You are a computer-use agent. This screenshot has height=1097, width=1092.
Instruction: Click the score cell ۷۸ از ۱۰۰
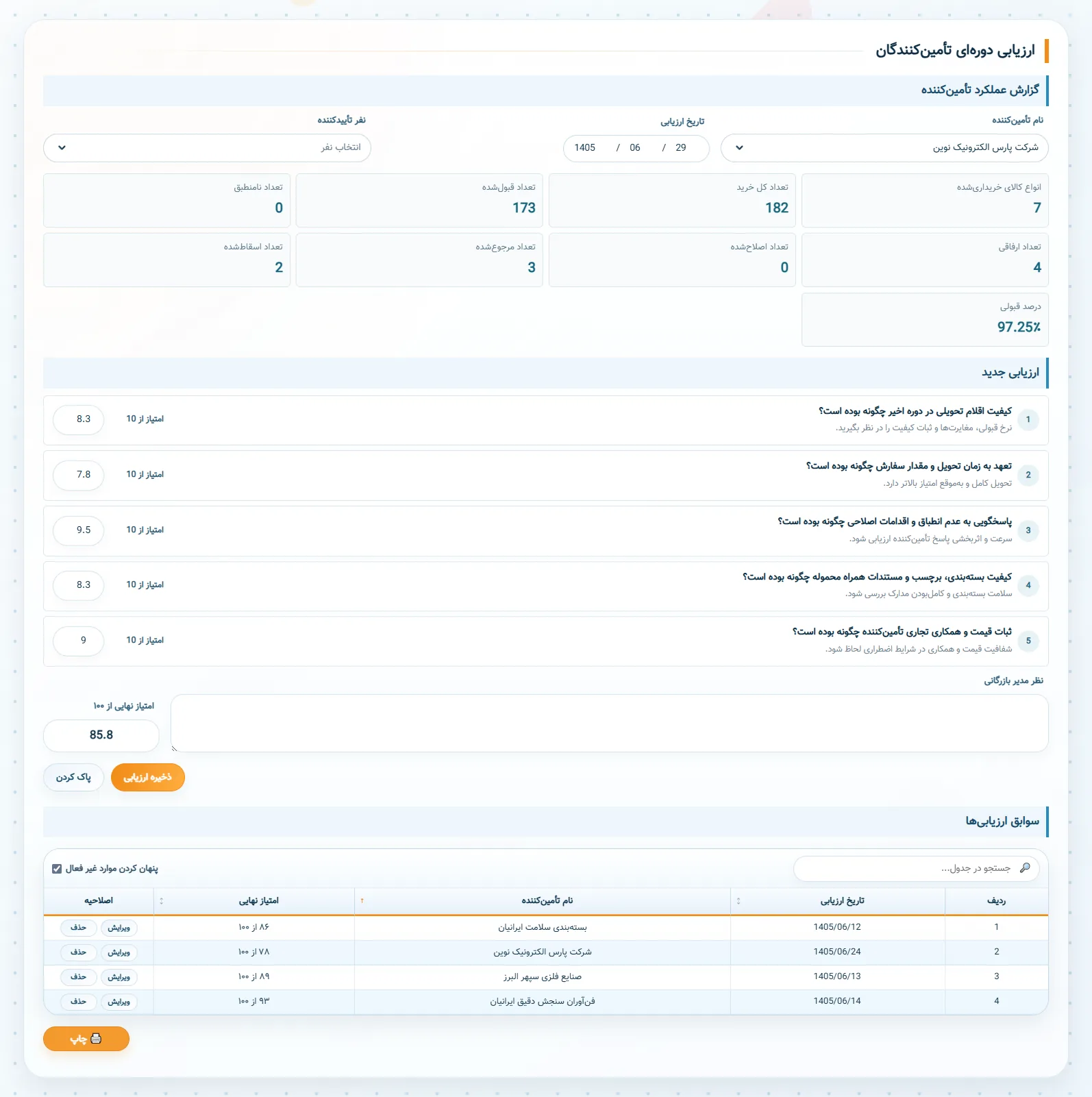pyautogui.click(x=254, y=952)
